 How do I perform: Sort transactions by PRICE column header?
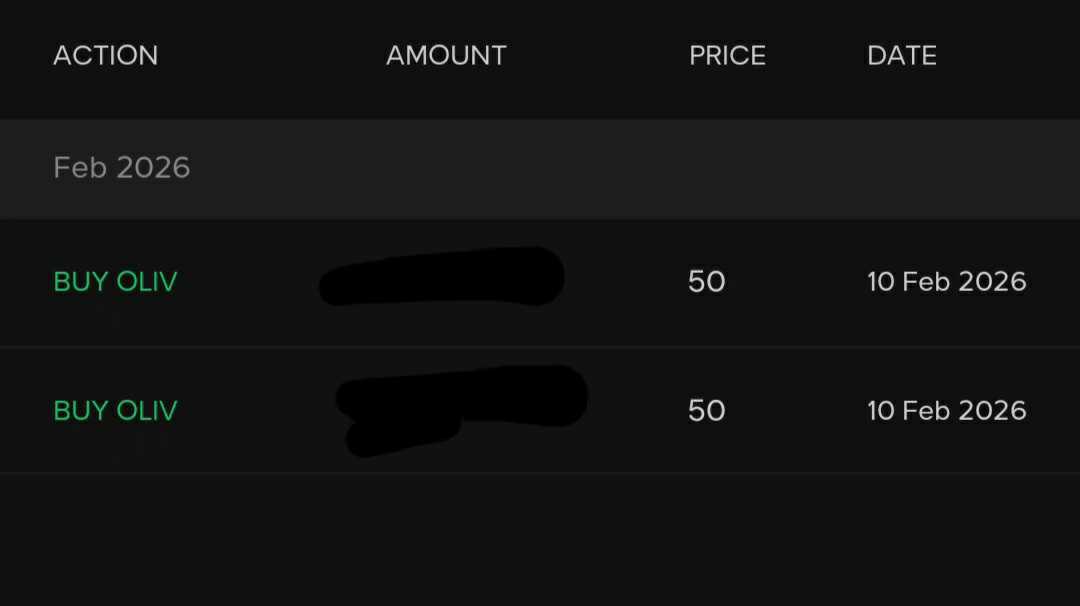727,55
